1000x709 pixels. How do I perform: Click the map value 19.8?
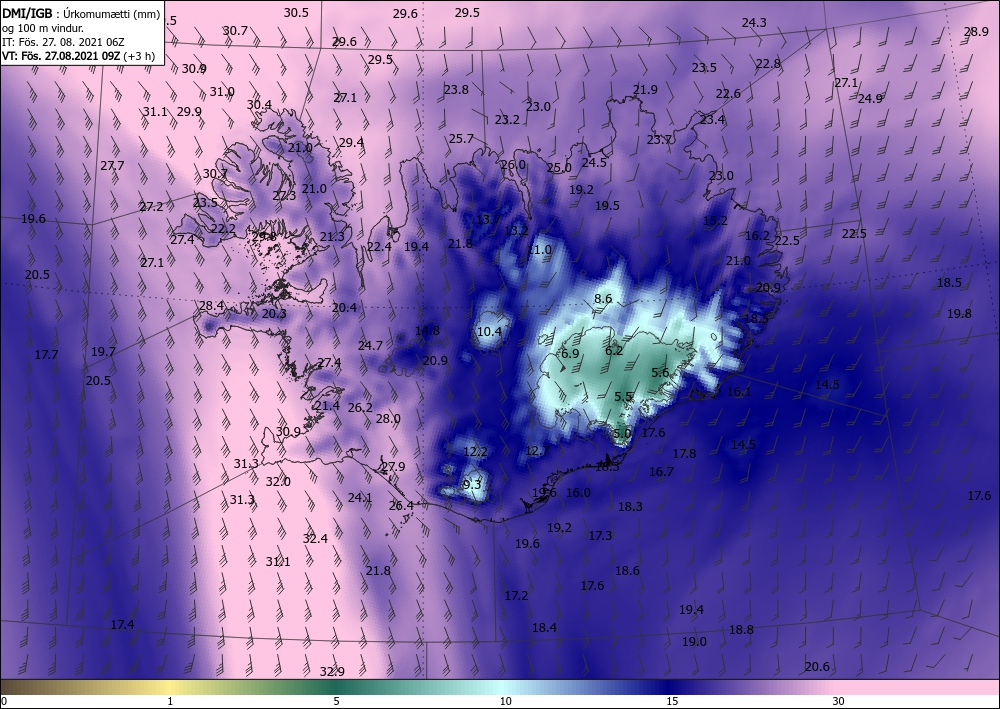coord(959,314)
